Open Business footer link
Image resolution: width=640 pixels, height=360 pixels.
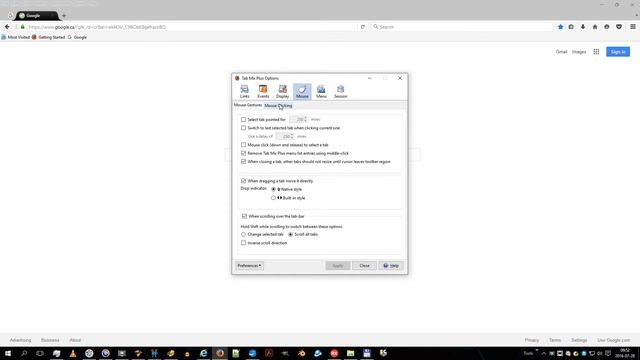tap(50, 340)
